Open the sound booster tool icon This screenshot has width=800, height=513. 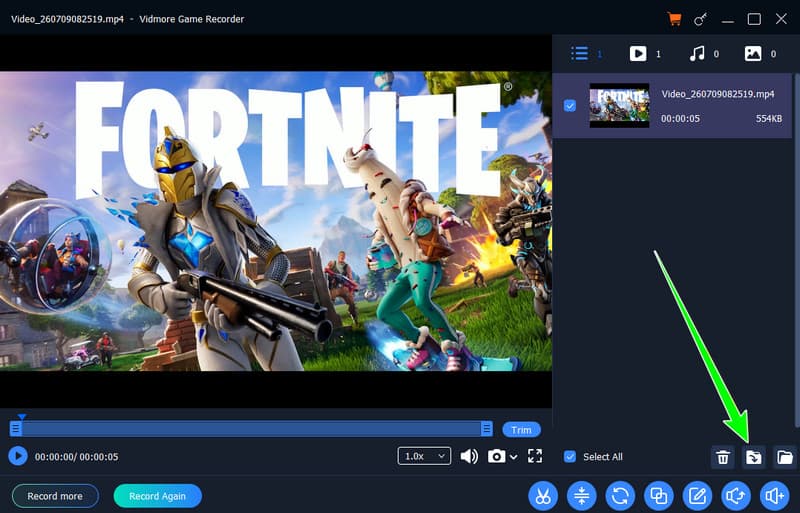coord(774,496)
